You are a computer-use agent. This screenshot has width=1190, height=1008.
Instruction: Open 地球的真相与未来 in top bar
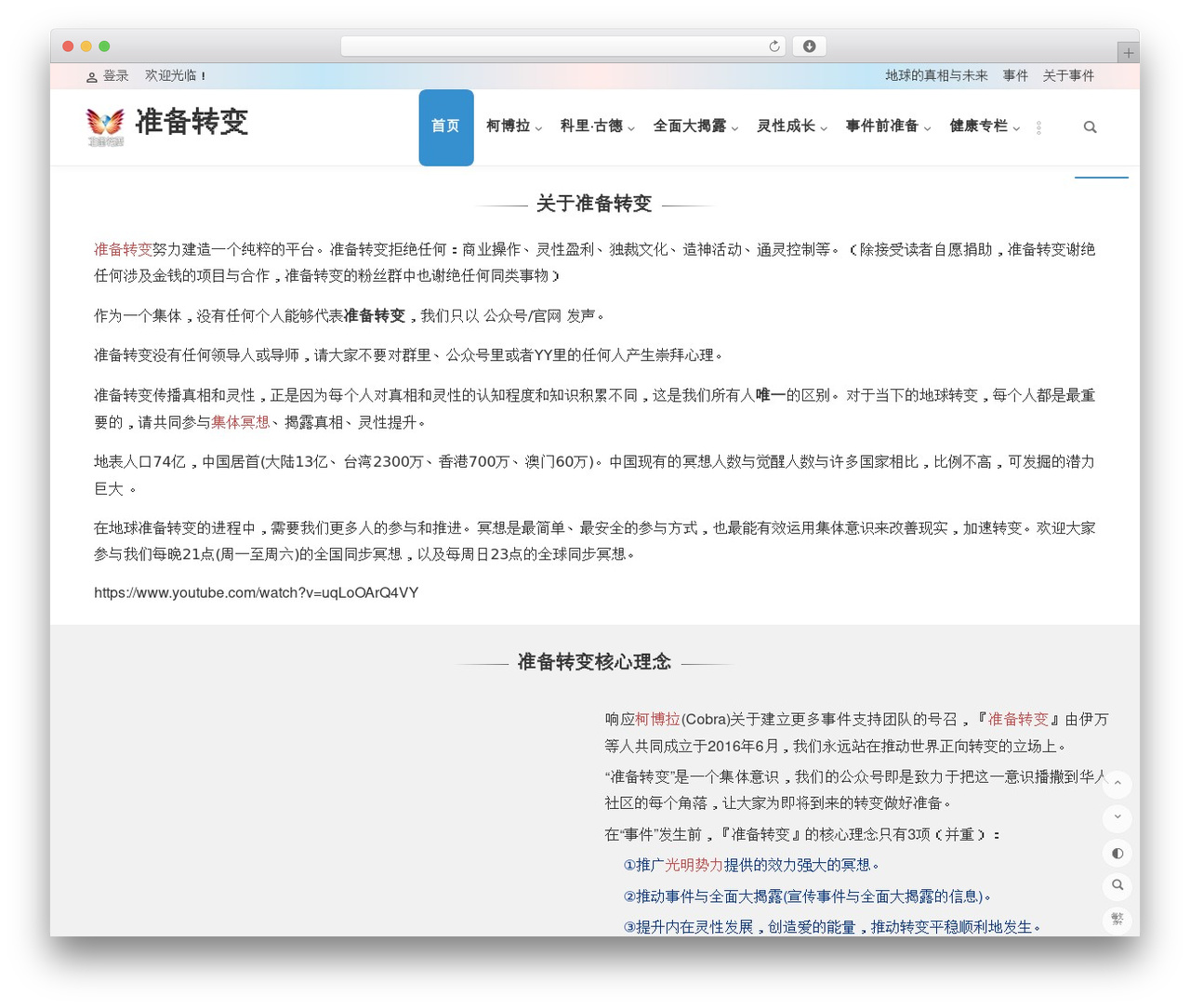tap(936, 76)
